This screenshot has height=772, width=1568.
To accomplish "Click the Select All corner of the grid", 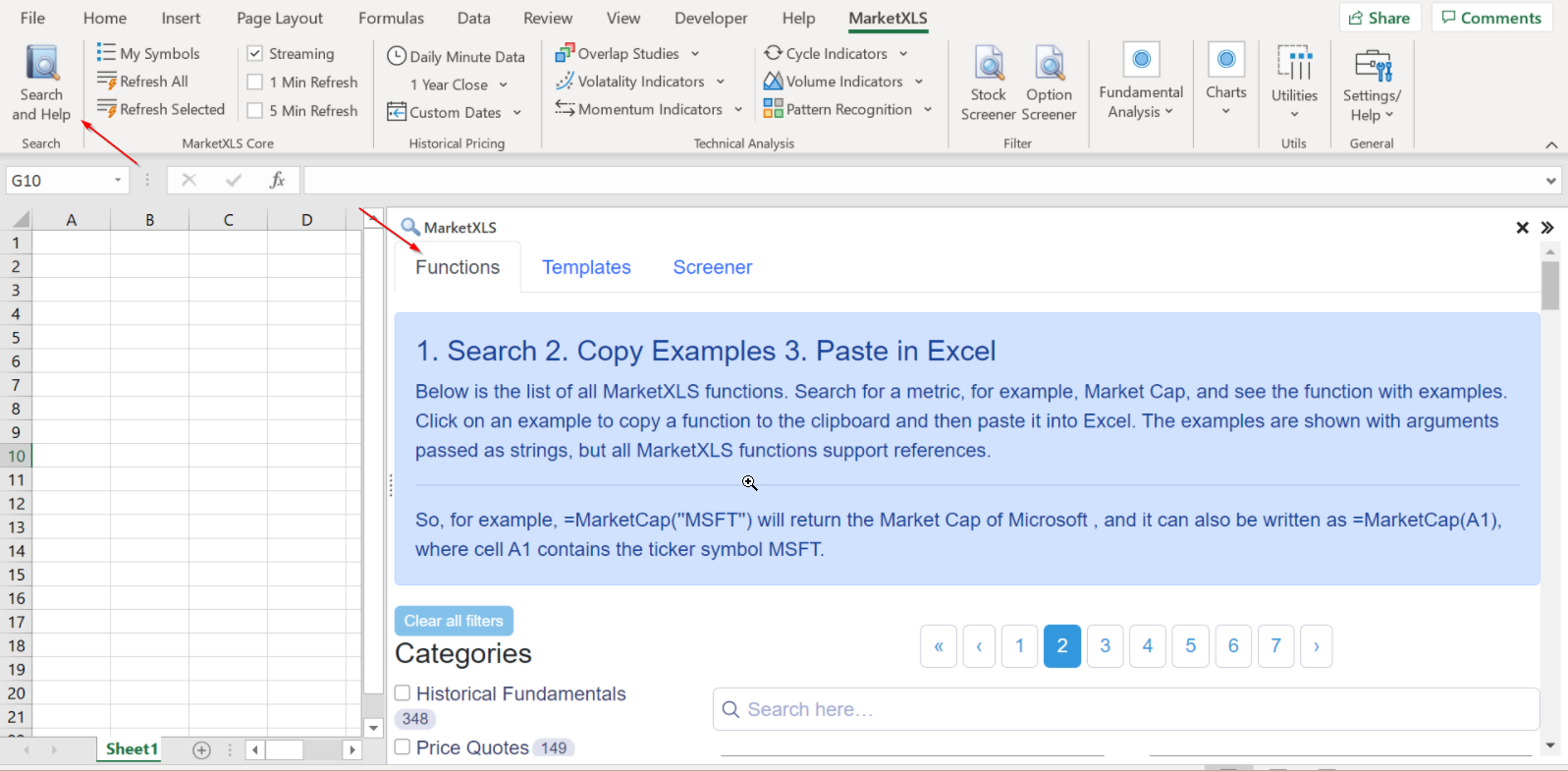I will (x=19, y=220).
